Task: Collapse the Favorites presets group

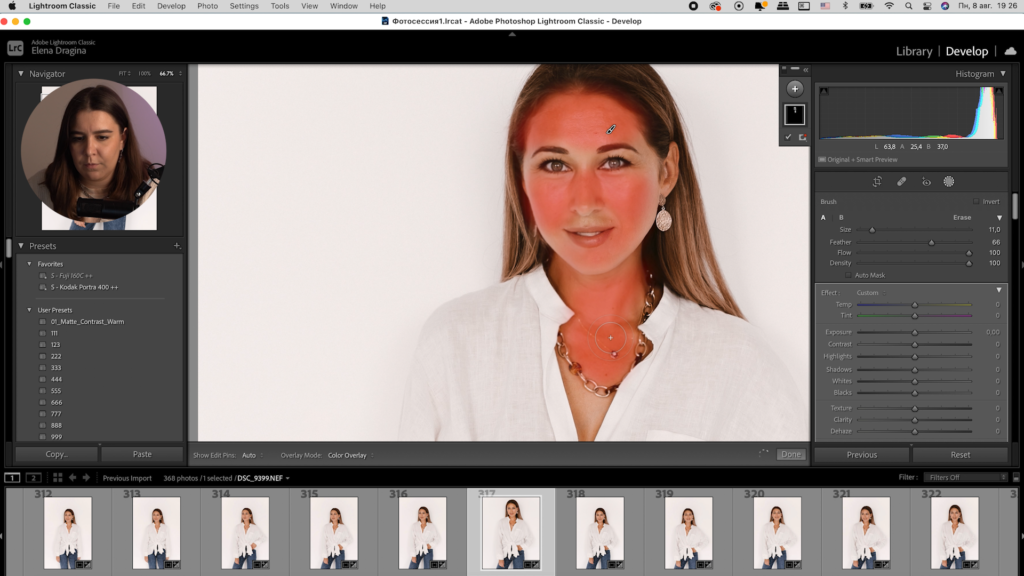Action: coord(29,264)
